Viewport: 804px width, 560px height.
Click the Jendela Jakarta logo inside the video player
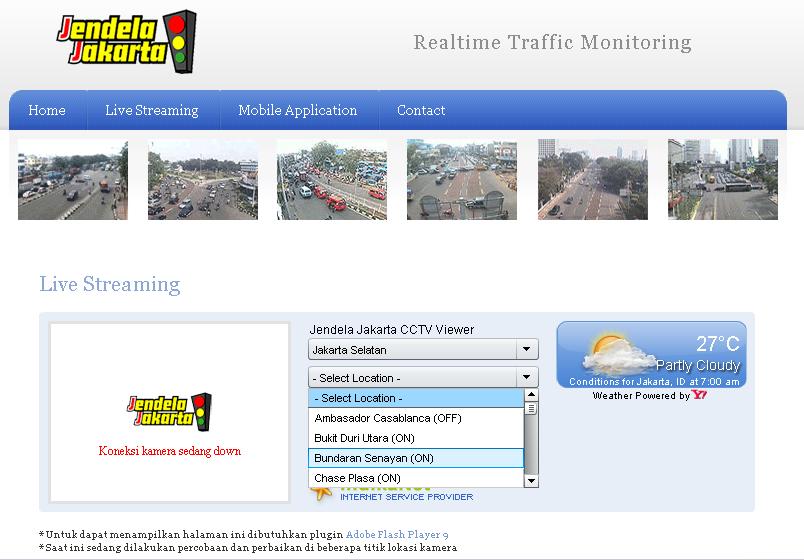[169, 411]
